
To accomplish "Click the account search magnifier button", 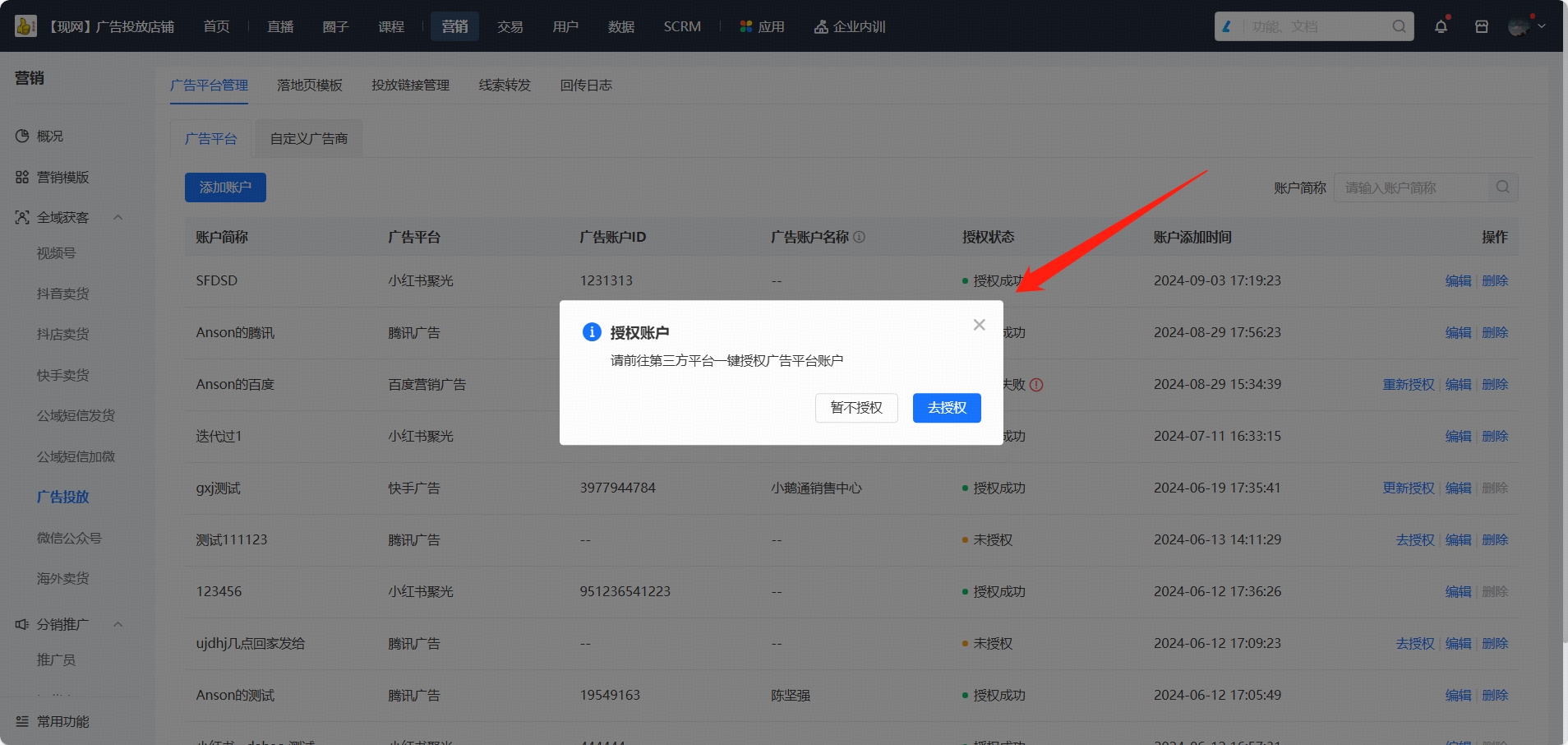I will pyautogui.click(x=1503, y=187).
